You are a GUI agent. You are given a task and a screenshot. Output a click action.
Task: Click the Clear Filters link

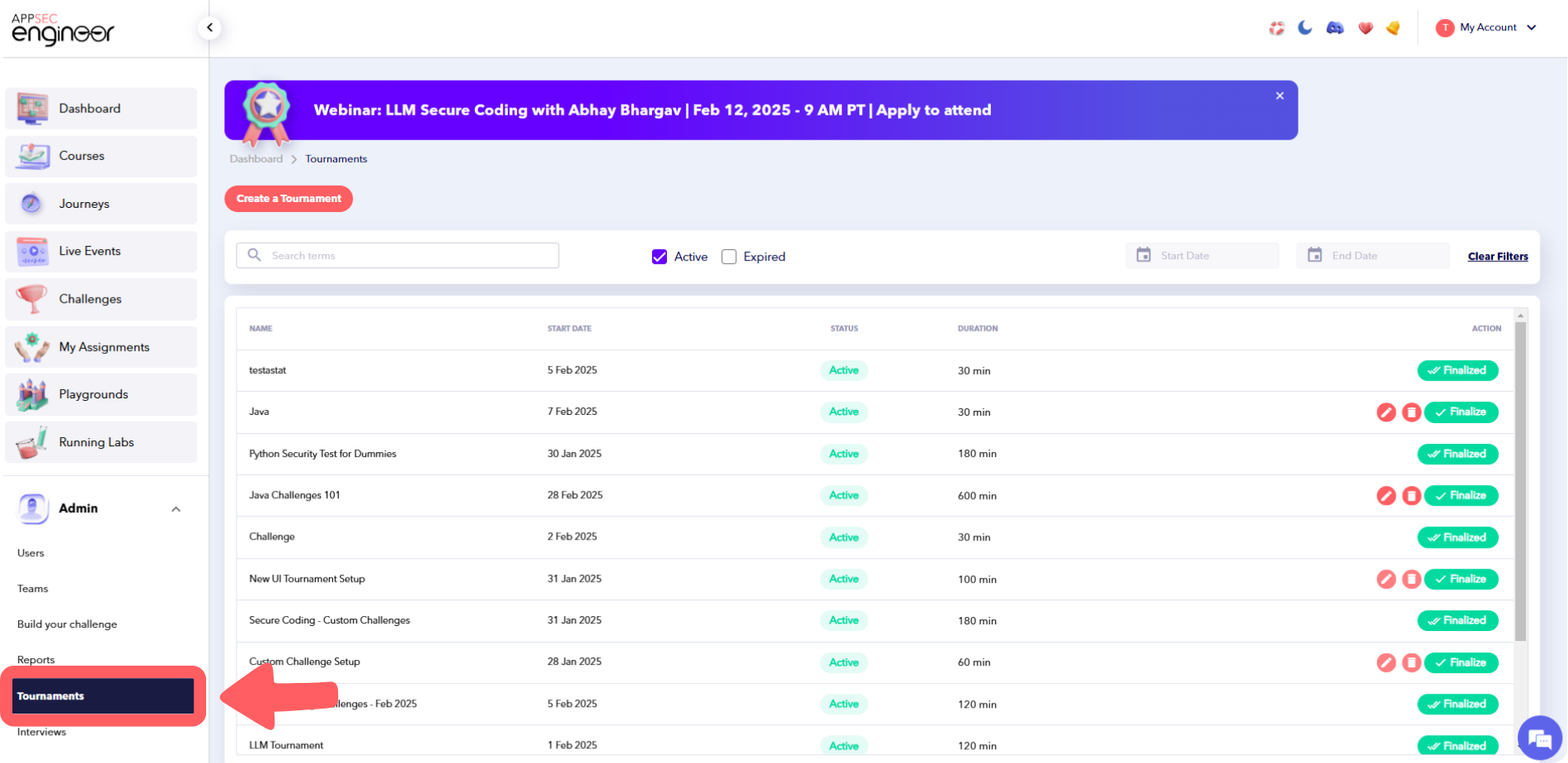pos(1497,256)
